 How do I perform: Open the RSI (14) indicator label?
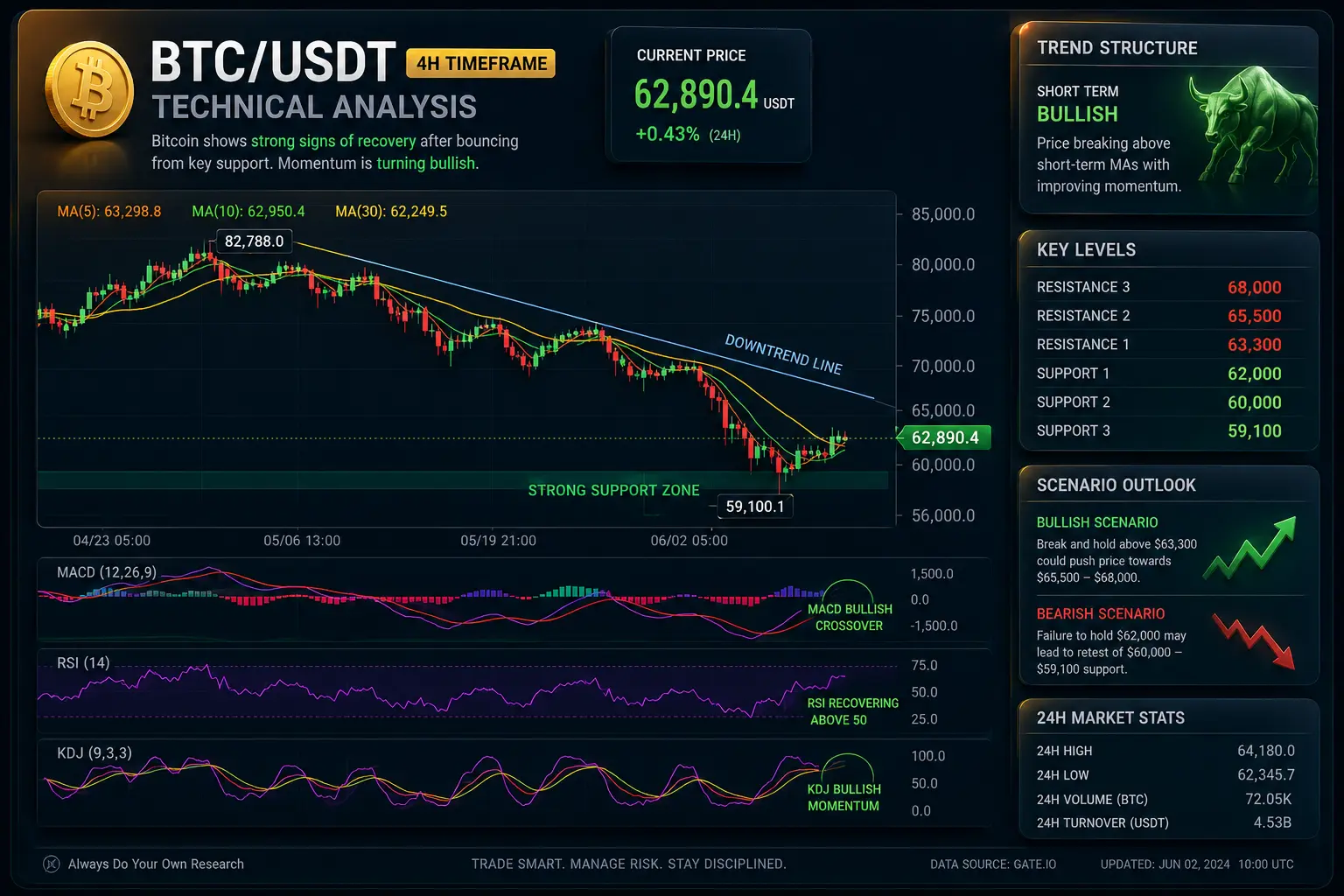pos(83,662)
